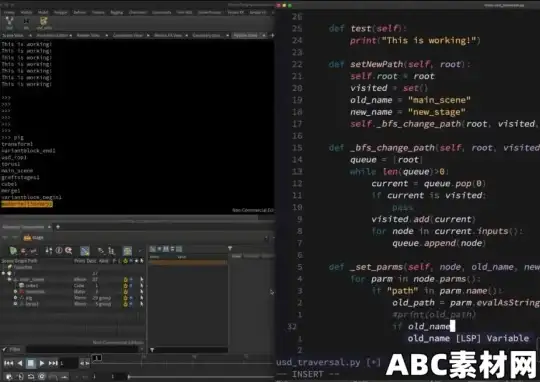Click 'graftstages1' output in Python shell
The width and height of the screenshot is (540, 382).
coord(21,177)
